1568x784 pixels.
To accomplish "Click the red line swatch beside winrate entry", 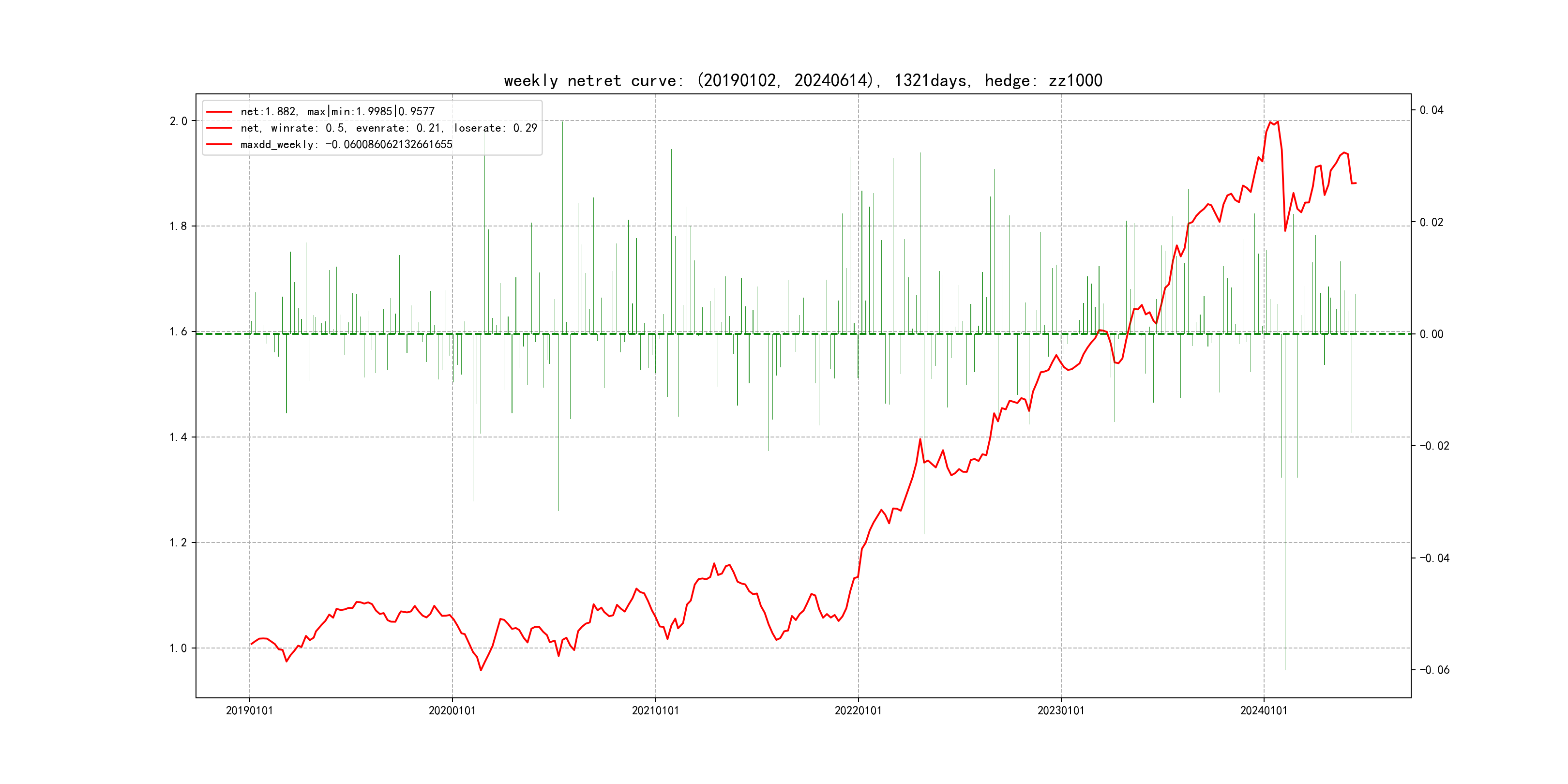I will click(219, 128).
